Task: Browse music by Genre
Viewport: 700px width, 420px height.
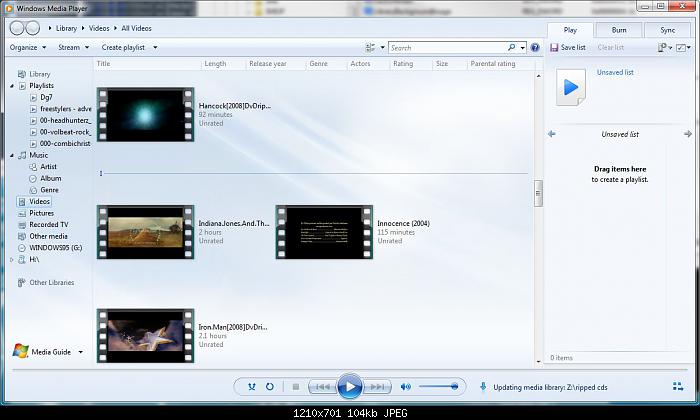Action: (44, 190)
